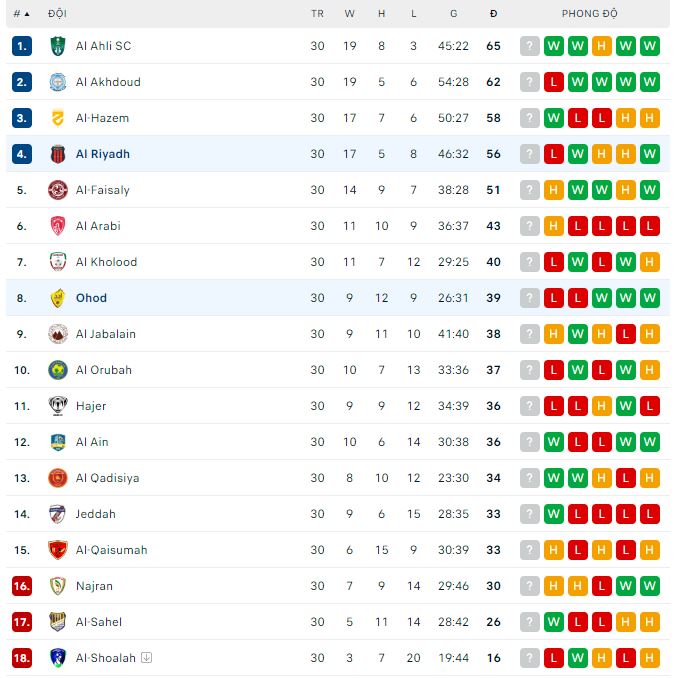The image size is (676, 678).
Task: Open the Al-Faisaly team link
Action: click(x=103, y=190)
